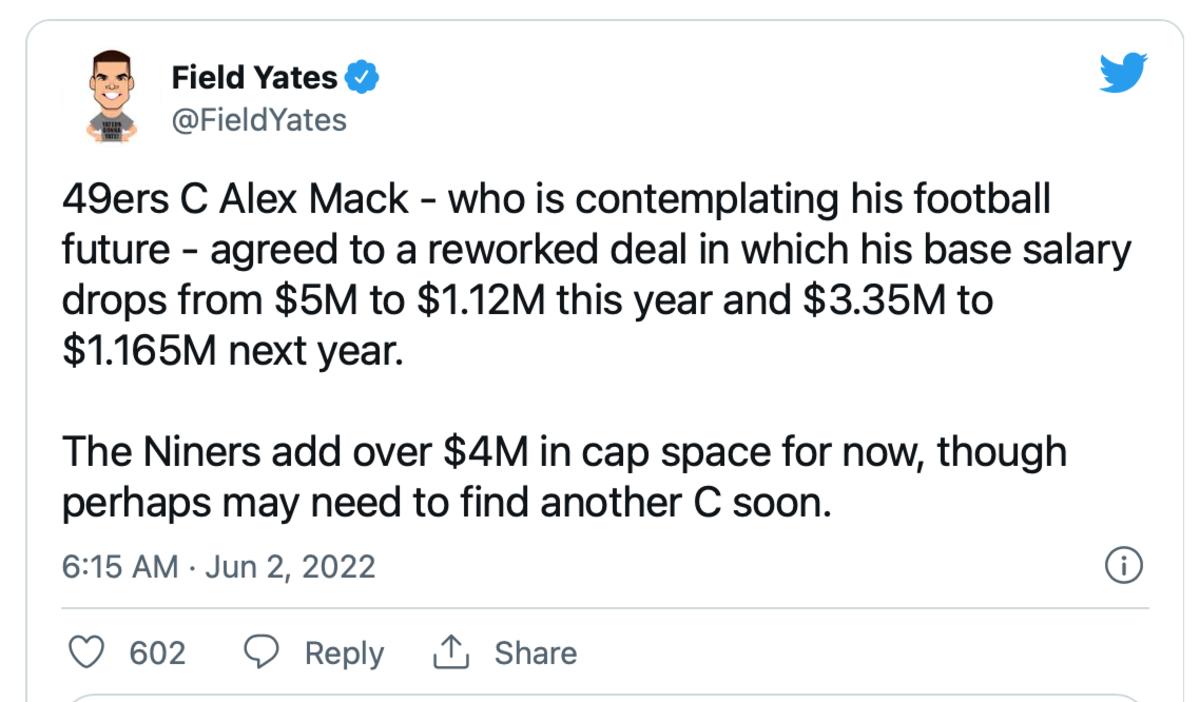Click the blue verified badge beside Field Yates
The height and width of the screenshot is (702, 1200).
click(x=363, y=74)
